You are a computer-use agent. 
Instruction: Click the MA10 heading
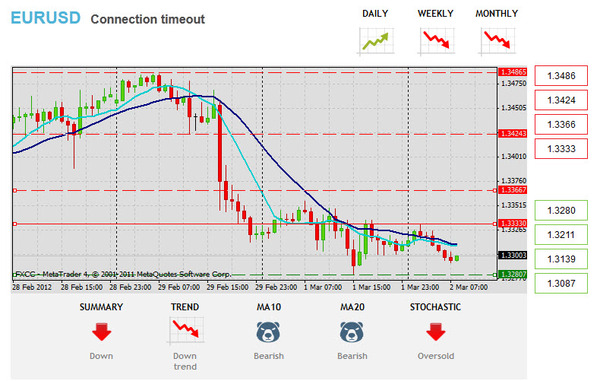(269, 307)
